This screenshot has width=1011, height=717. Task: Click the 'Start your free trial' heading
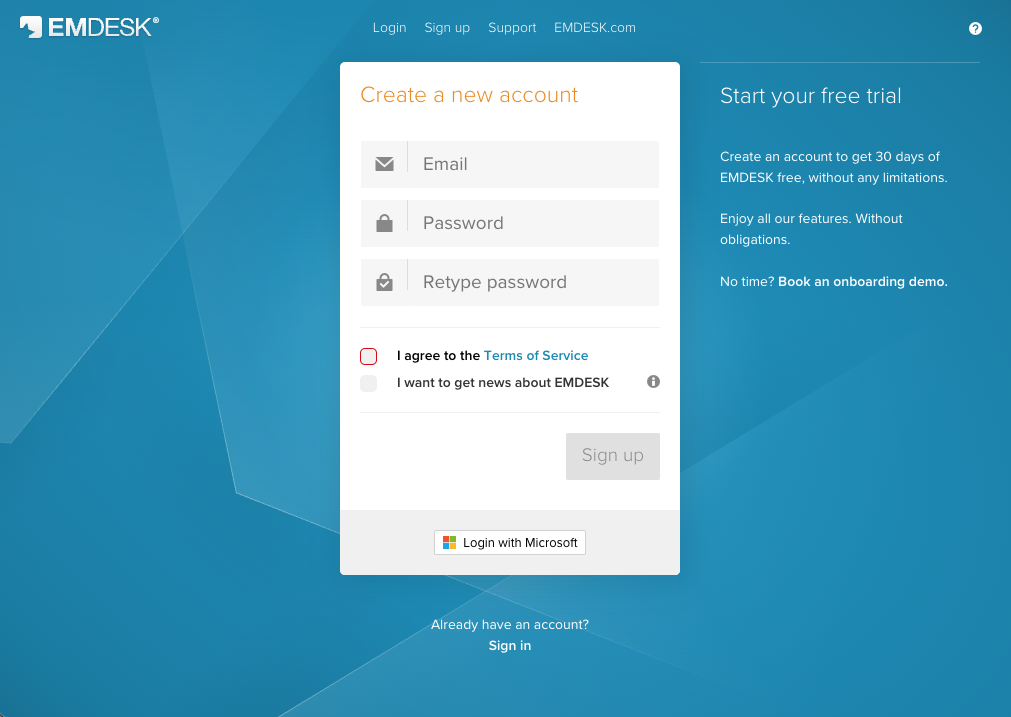[x=810, y=95]
